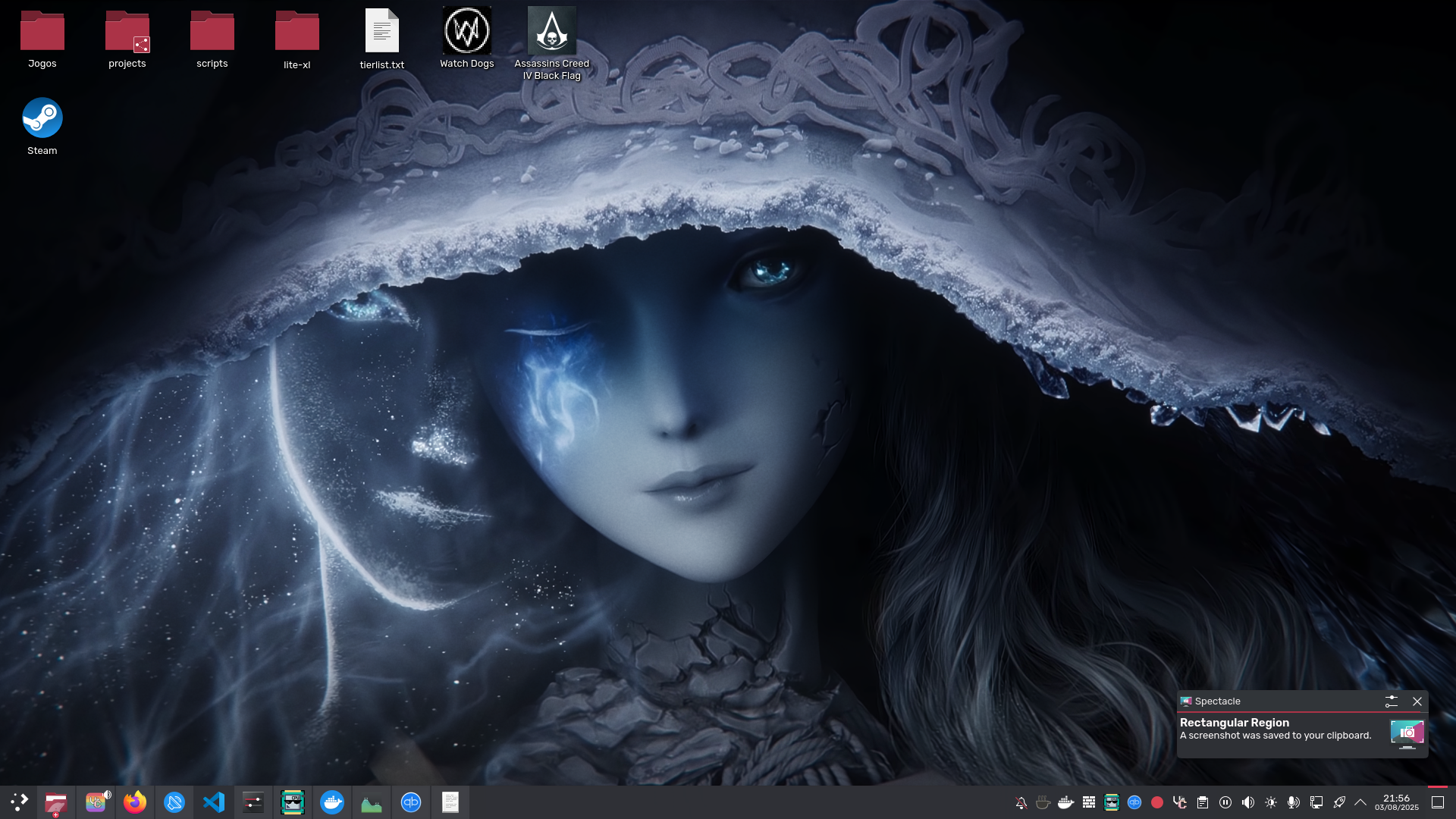1456x819 pixels.
Task: Launch qBittorrent from the taskbar
Action: [411, 802]
